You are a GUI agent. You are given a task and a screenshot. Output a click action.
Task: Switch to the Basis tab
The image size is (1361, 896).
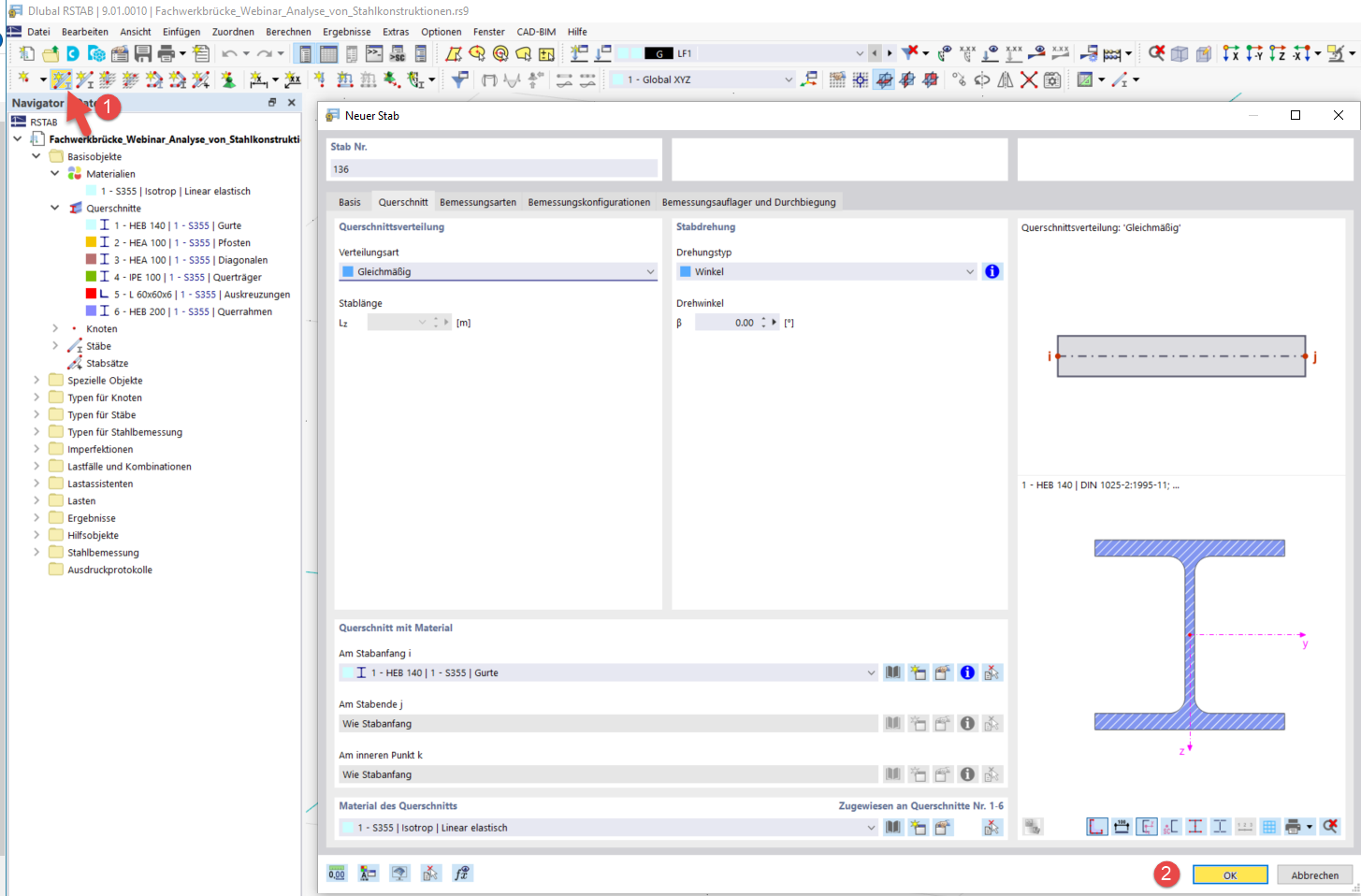[x=350, y=202]
